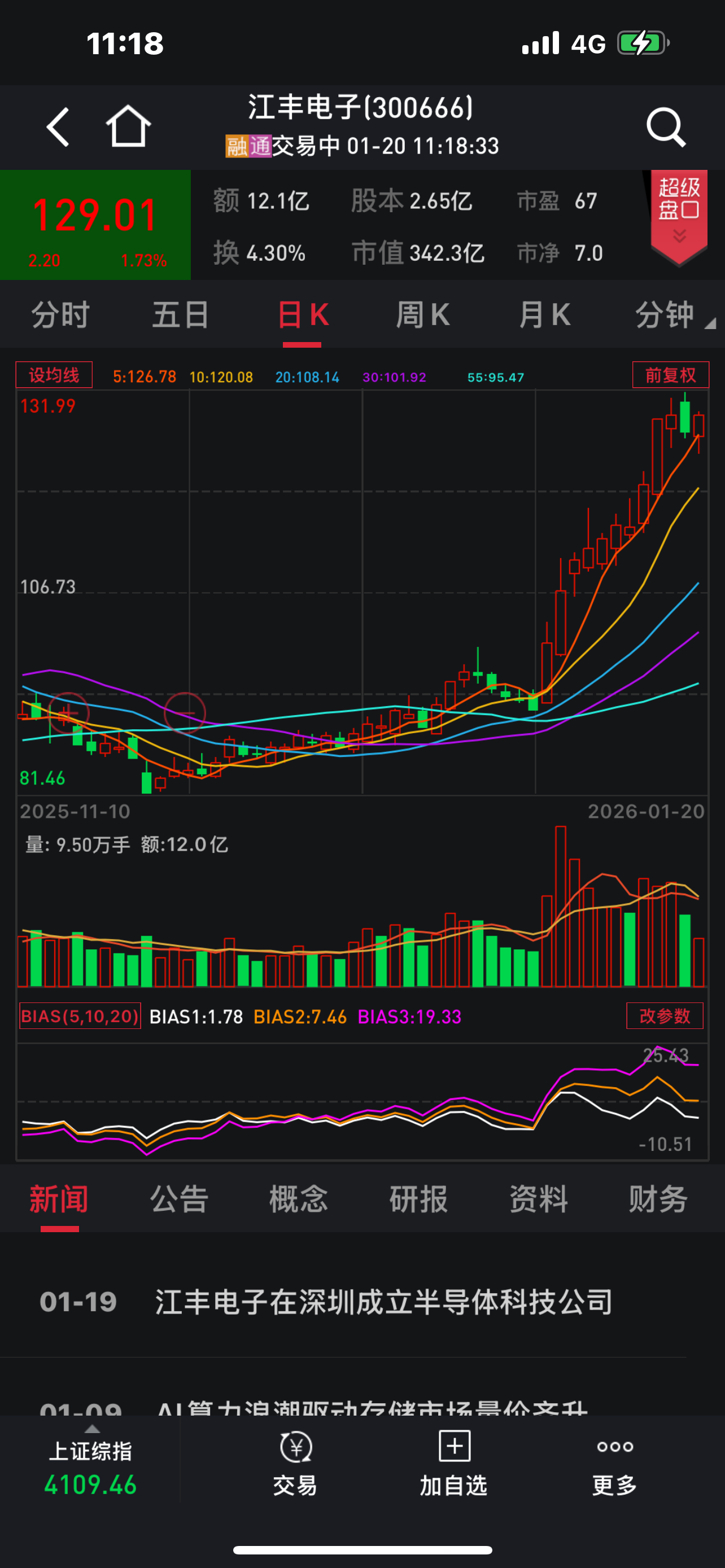Screen dimensions: 725x1568
Task: Tap MA30 value 30:101.92
Action: pyautogui.click(x=395, y=377)
